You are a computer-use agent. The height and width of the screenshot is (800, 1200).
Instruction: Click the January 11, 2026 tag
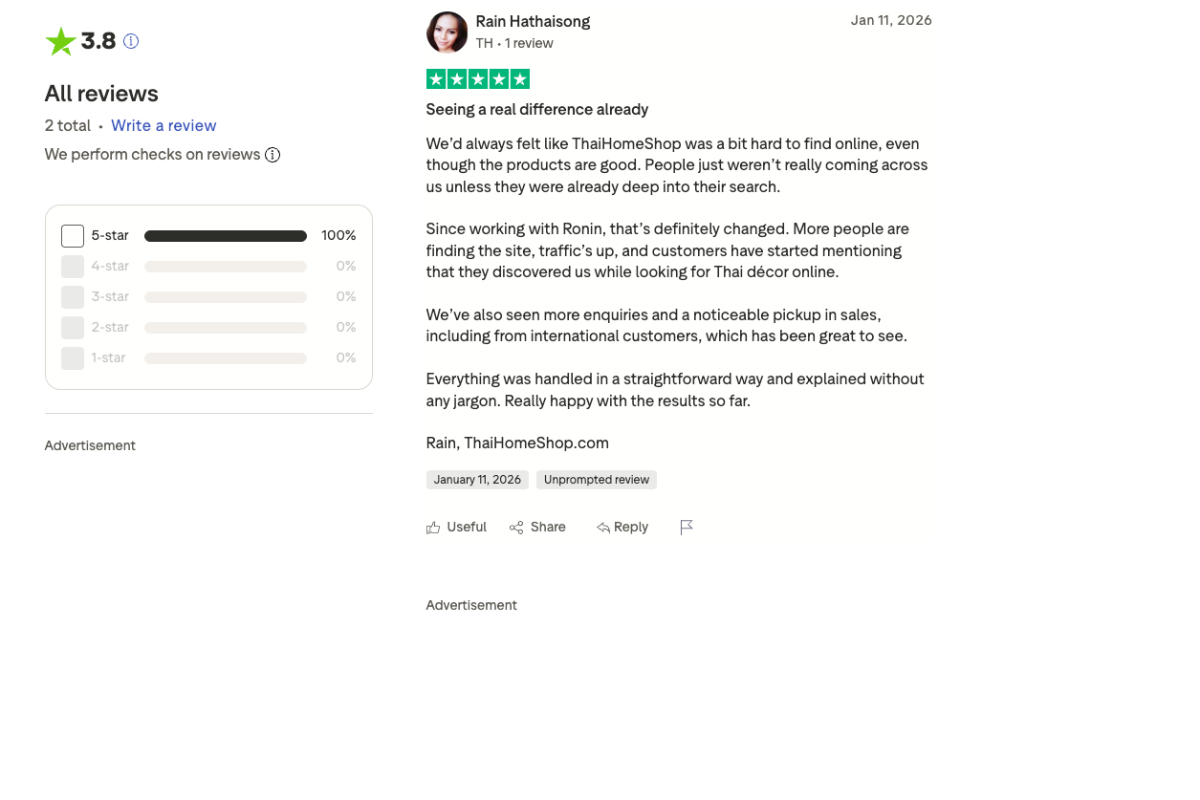tap(477, 479)
